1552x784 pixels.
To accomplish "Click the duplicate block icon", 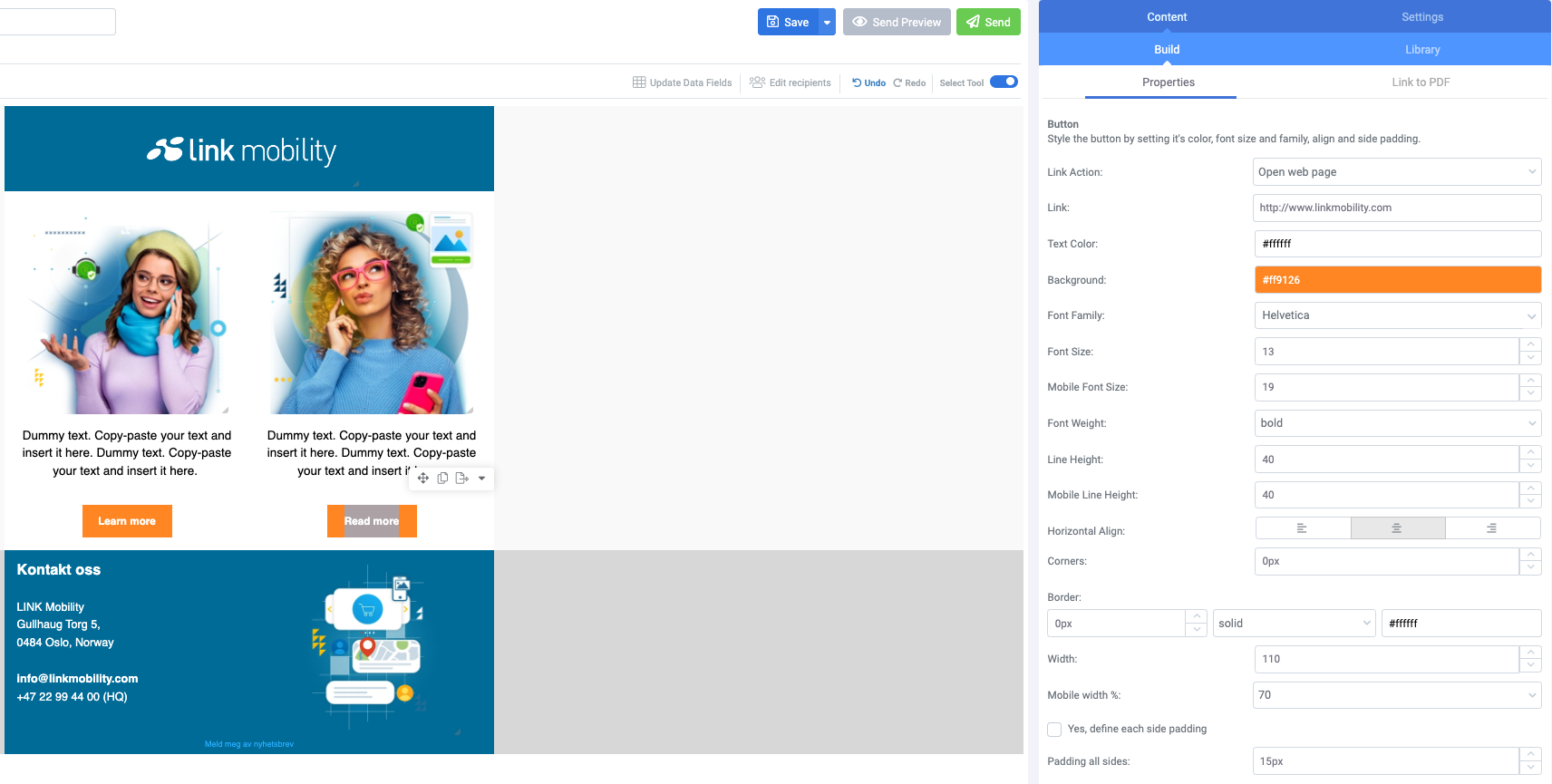I will click(x=442, y=478).
